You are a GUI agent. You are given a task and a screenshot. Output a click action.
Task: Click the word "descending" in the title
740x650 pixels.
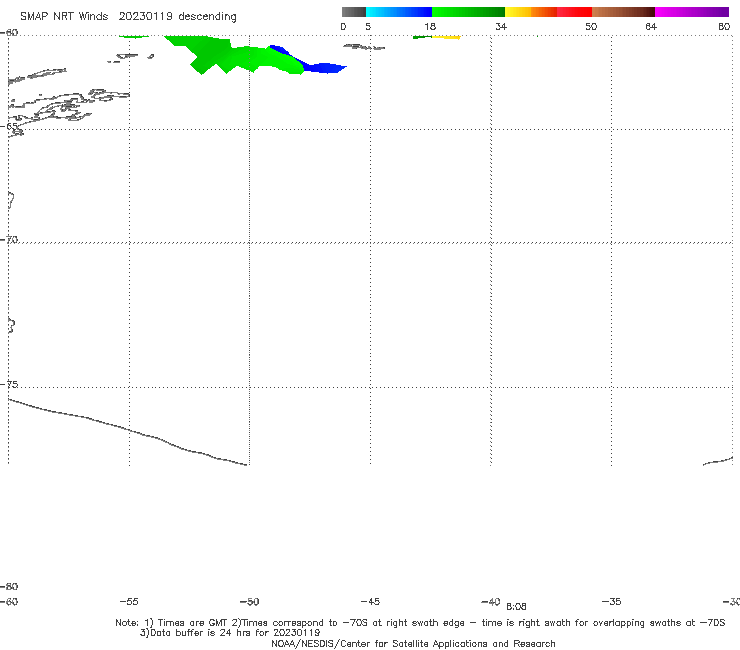point(208,17)
